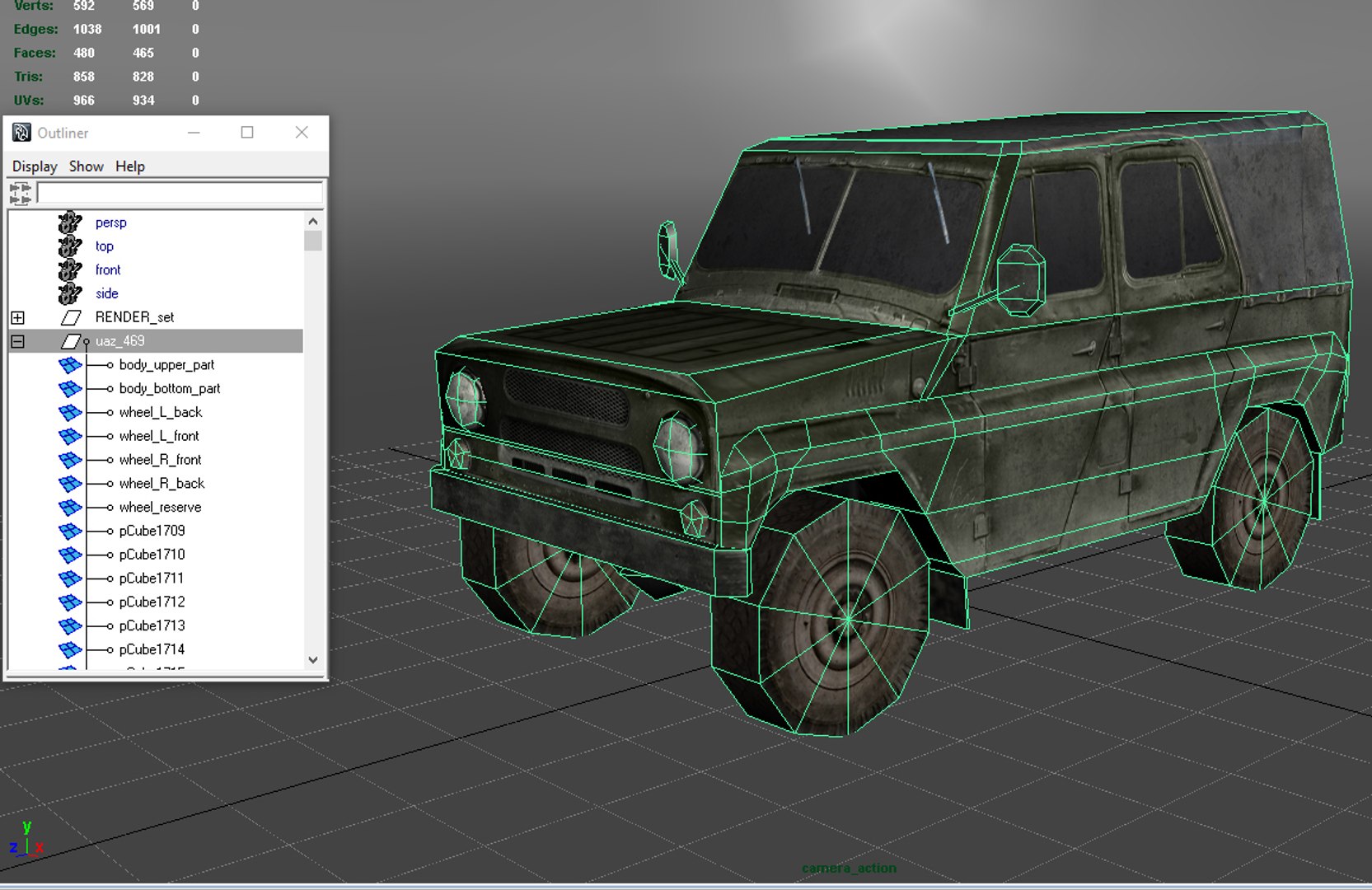Click the Tris count value 858

(84, 77)
